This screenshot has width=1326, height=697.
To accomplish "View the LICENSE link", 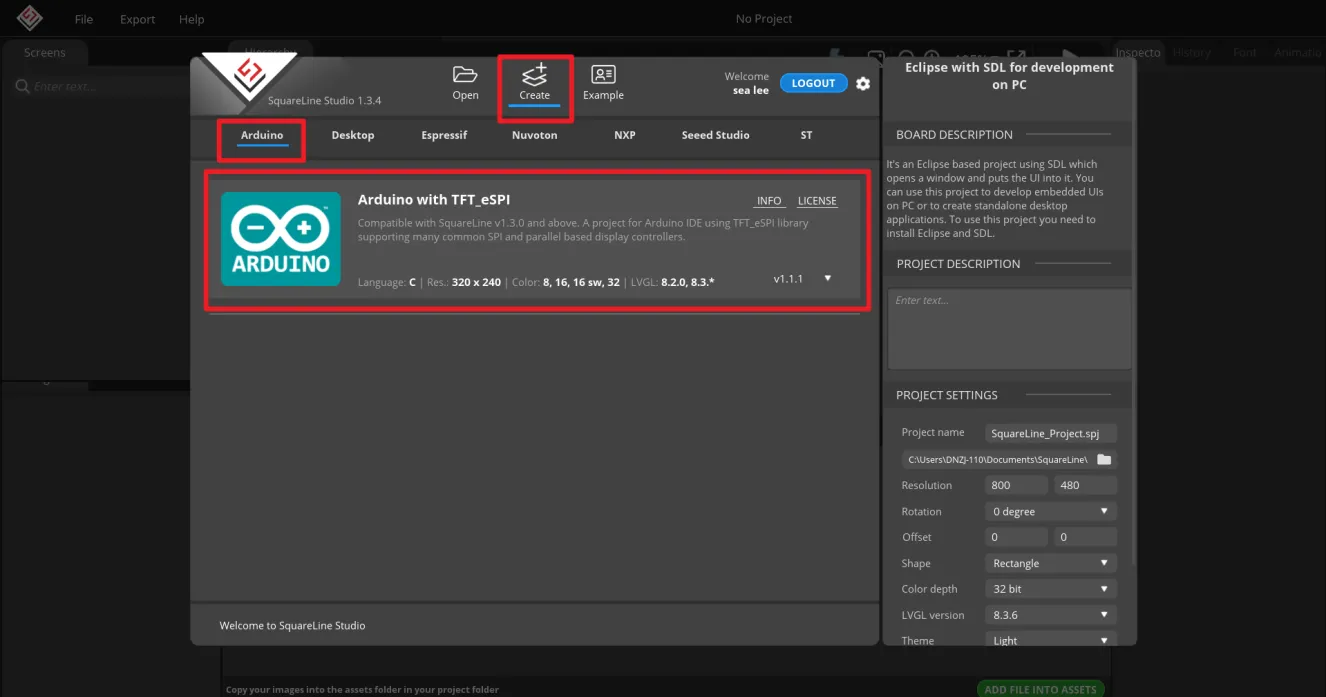I will coord(817,201).
